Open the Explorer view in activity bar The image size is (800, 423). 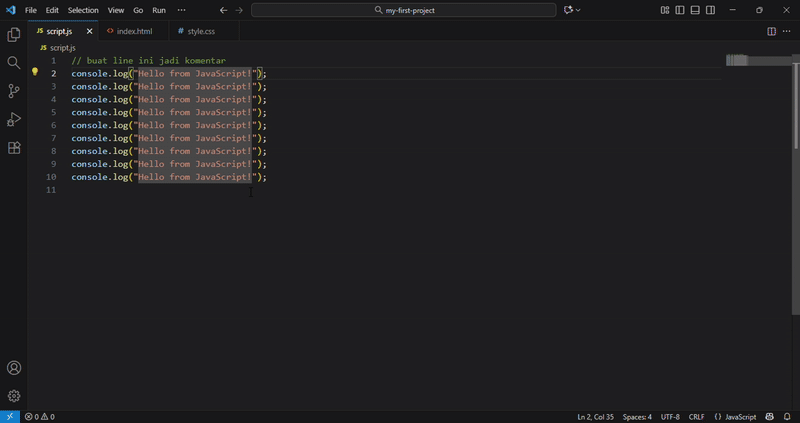tap(14, 35)
